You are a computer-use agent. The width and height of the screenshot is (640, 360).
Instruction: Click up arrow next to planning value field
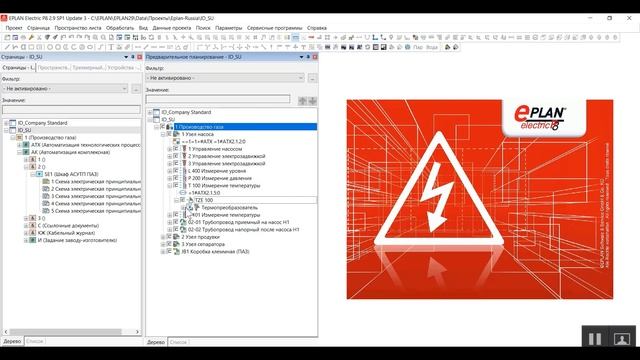pyautogui.click(x=302, y=101)
